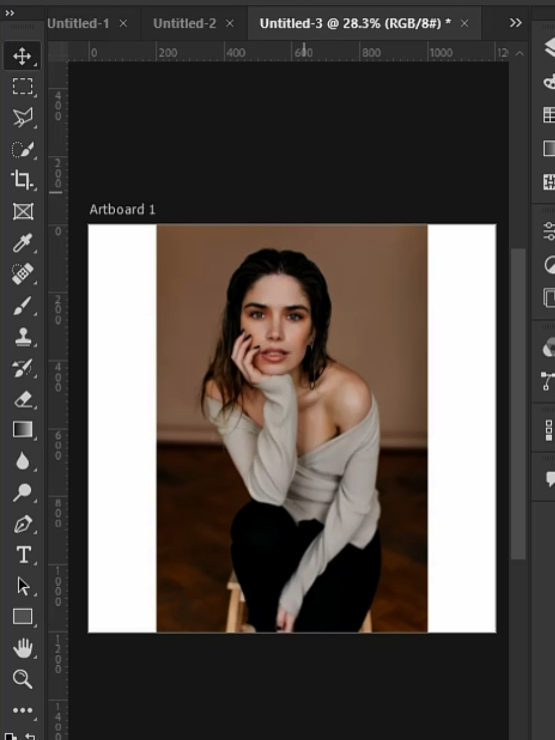Viewport: 555px width, 740px height.
Task: Open the Edit Toolbar three-dots menu
Action: [22, 710]
